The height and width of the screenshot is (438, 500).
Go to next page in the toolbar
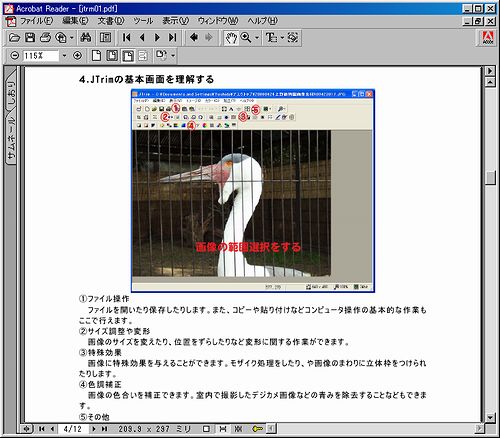(x=157, y=38)
